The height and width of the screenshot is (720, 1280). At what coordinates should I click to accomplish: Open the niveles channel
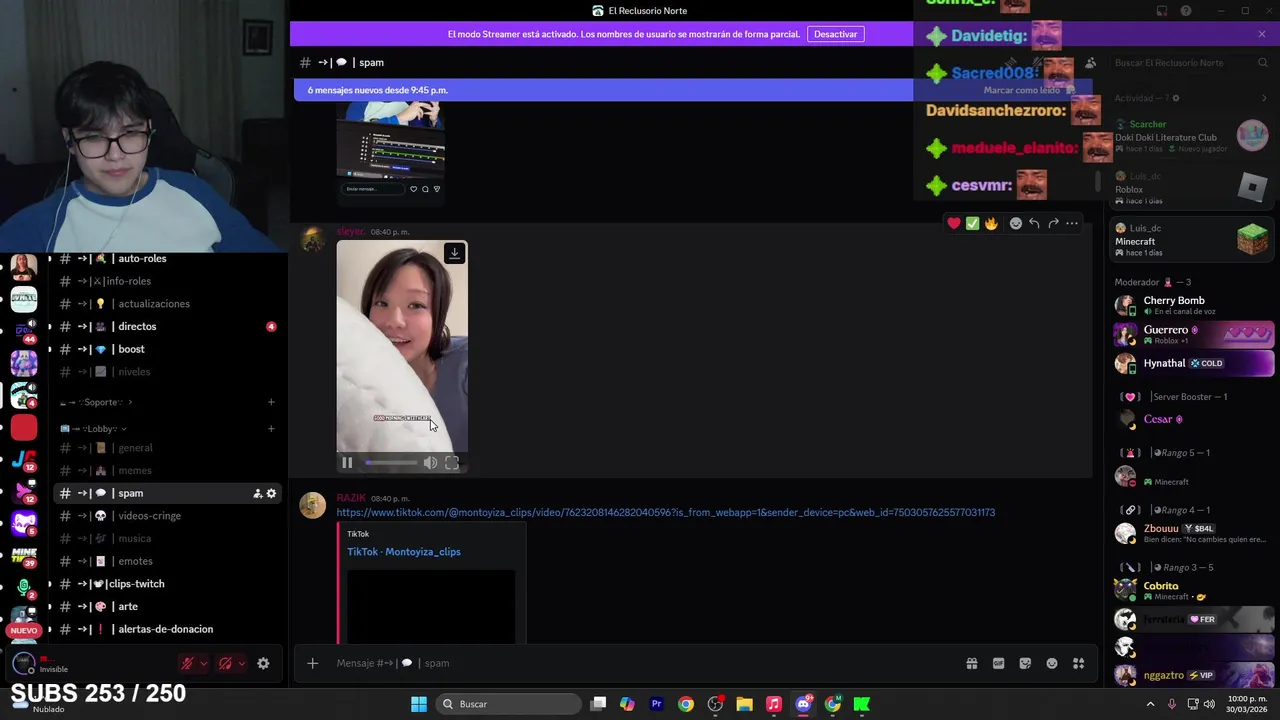[x=167, y=372]
